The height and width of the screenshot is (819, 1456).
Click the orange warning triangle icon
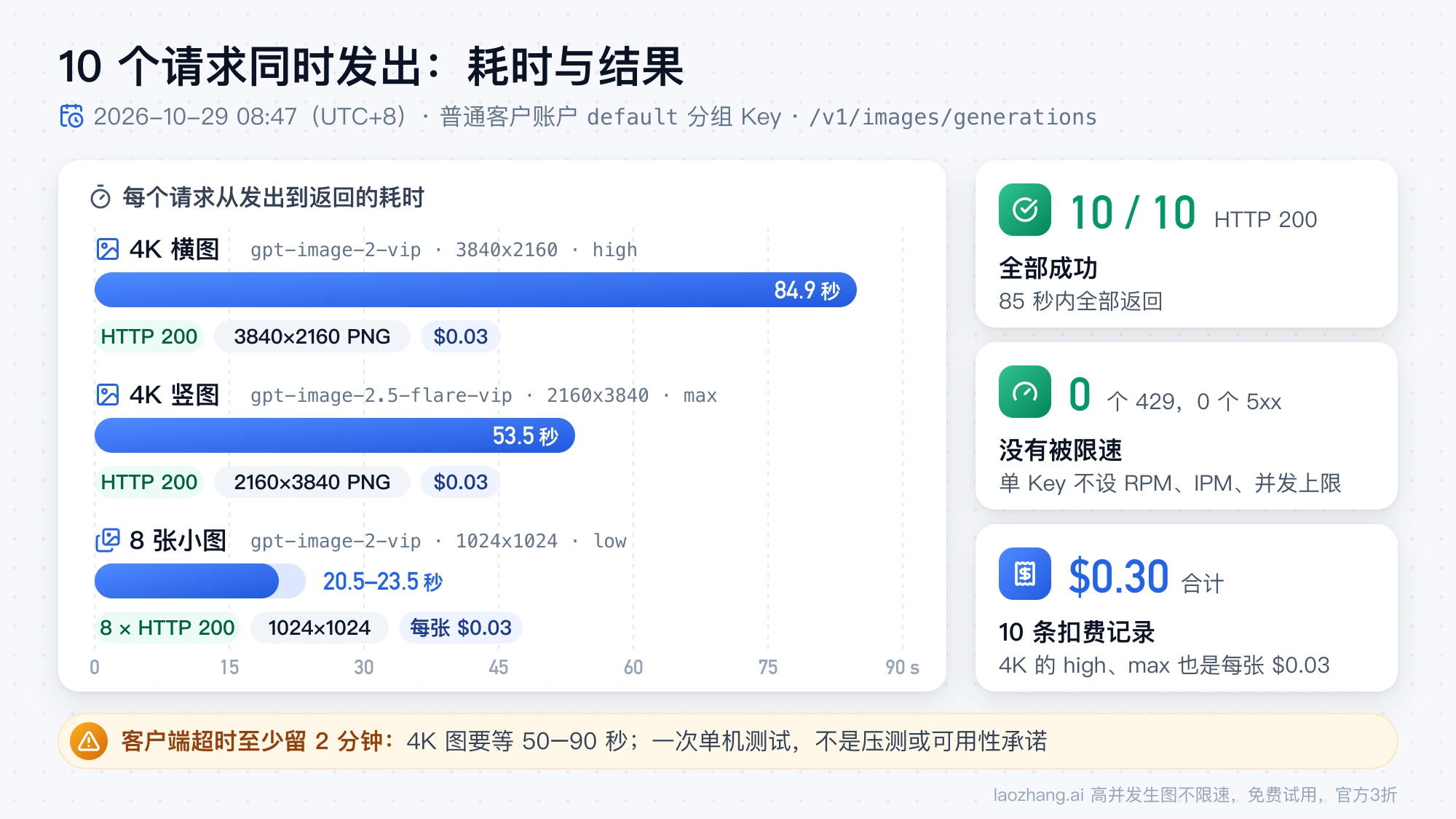[89, 741]
